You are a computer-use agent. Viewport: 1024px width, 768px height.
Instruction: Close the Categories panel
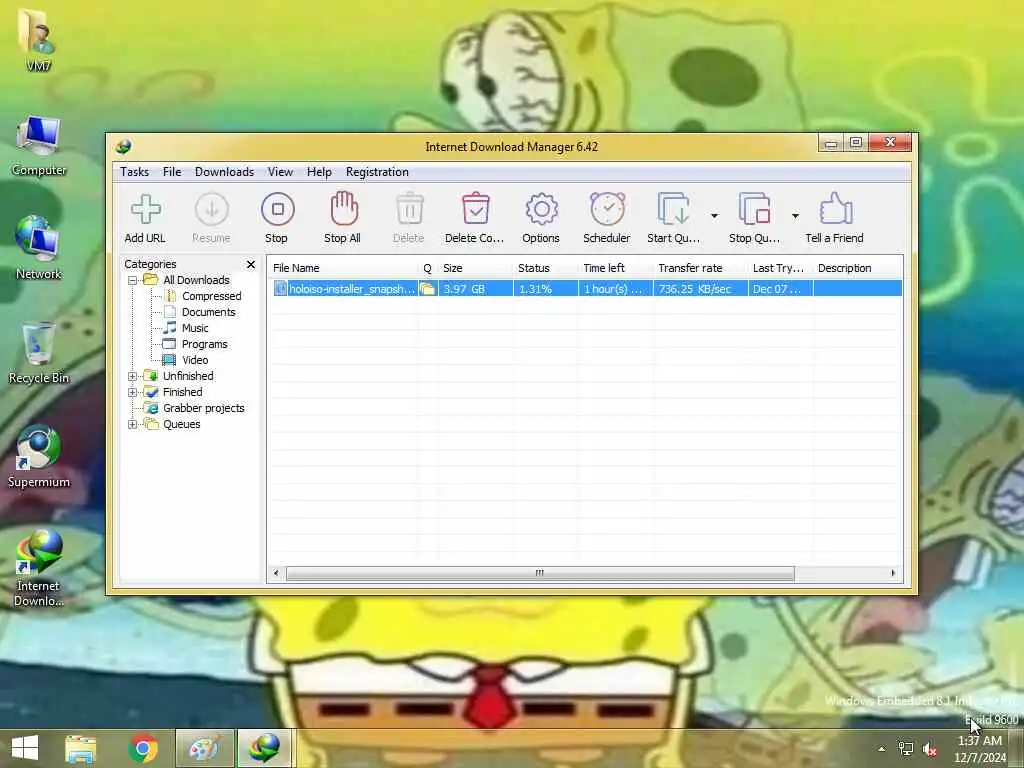[x=251, y=264]
